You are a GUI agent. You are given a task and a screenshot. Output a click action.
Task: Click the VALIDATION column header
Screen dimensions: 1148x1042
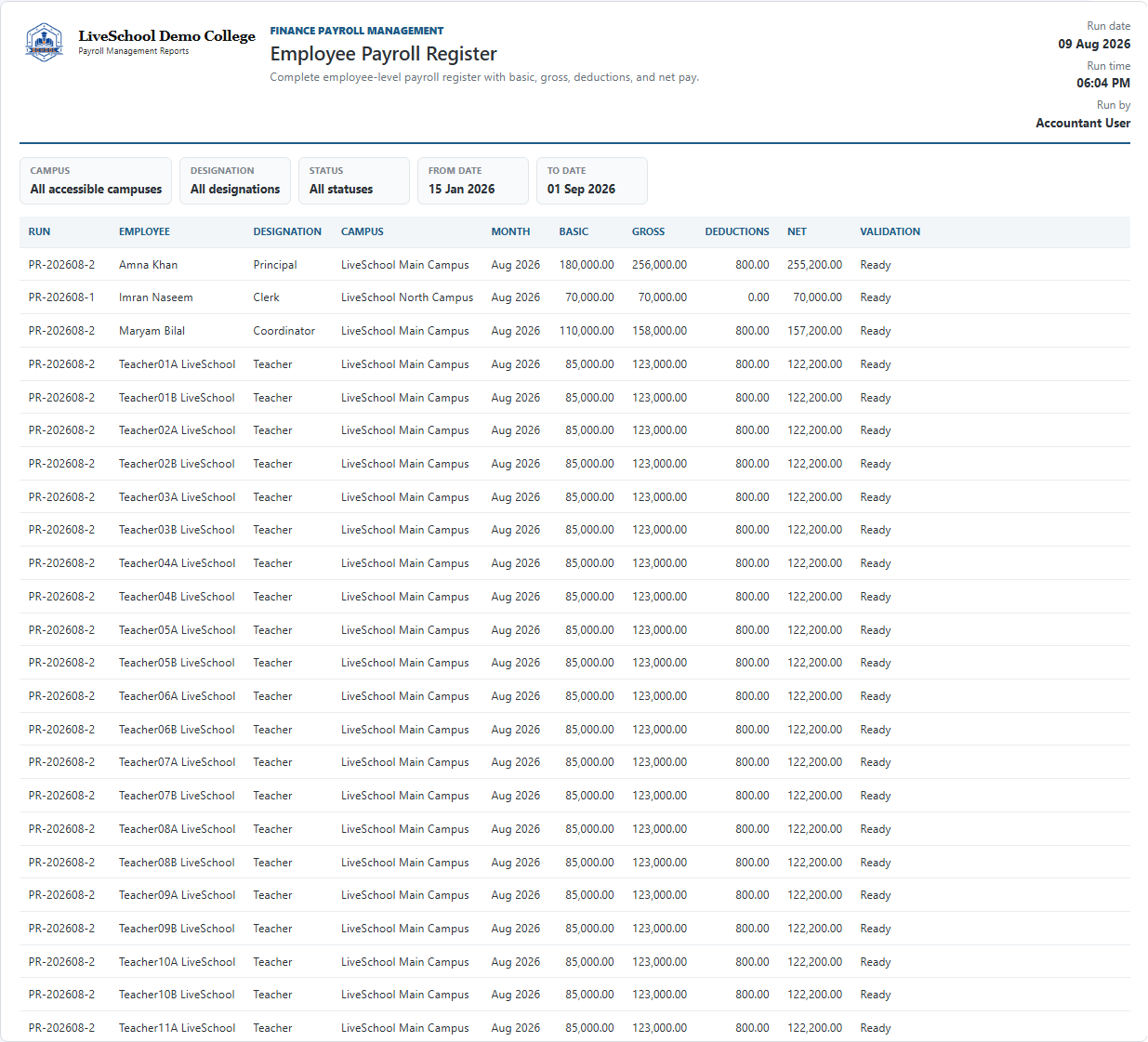[x=890, y=231]
